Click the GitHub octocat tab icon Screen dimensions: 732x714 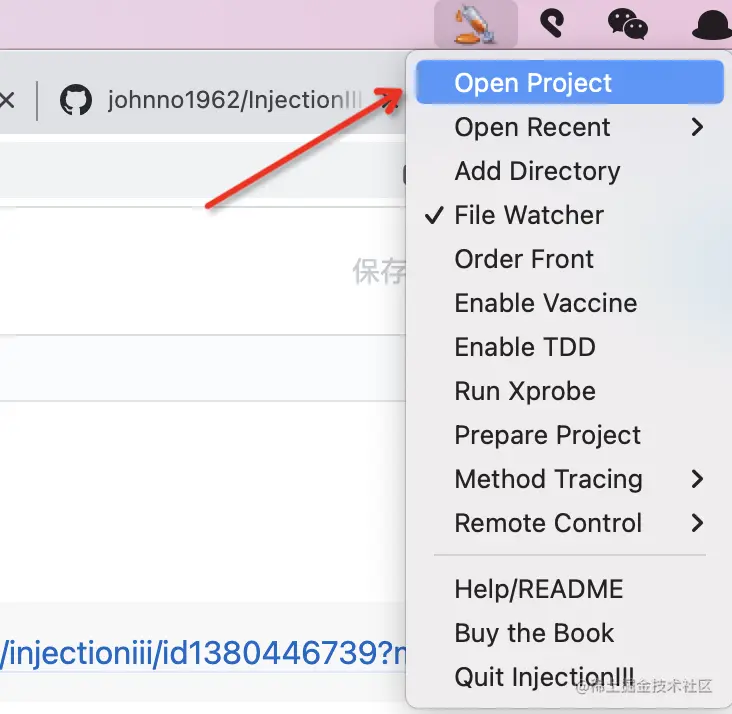coord(76,100)
